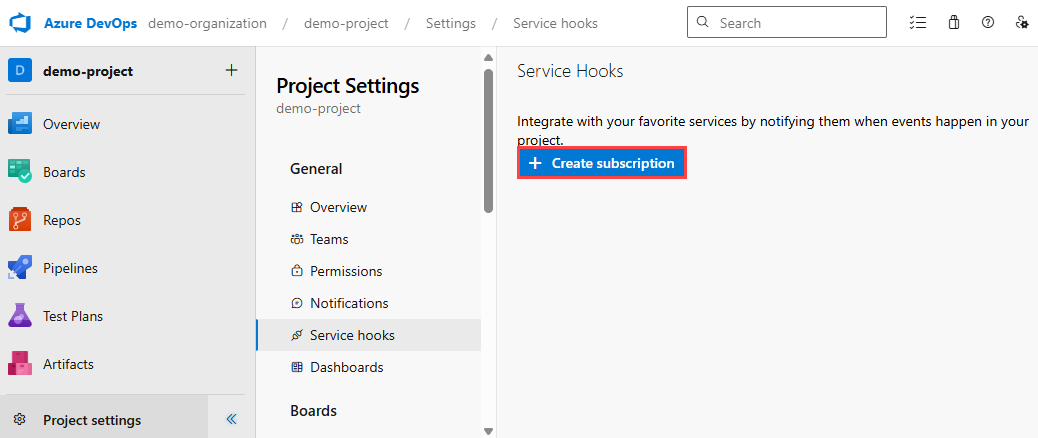Open user settings icon in header
Image resolution: width=1038 pixels, height=438 pixels.
(1021, 22)
